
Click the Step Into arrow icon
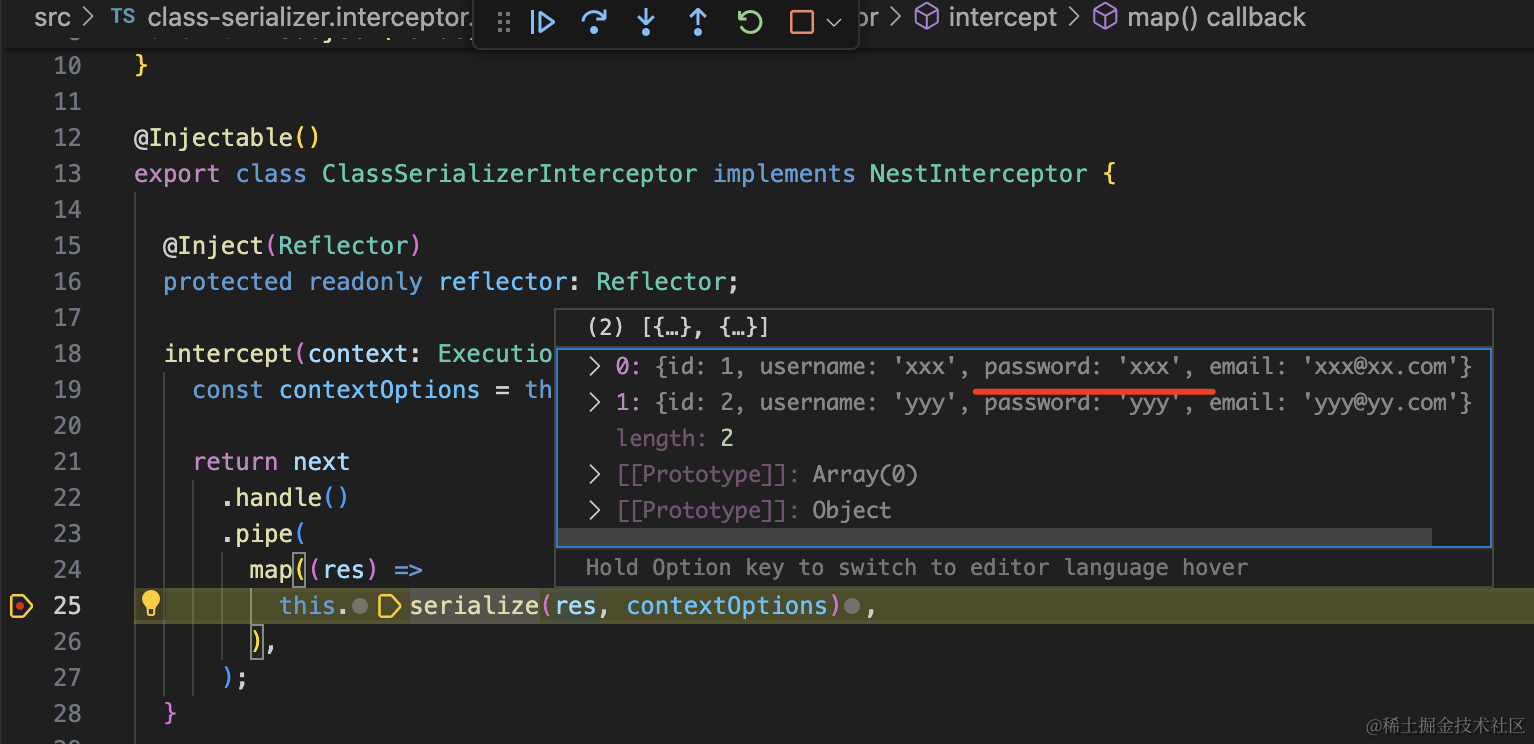click(x=646, y=22)
